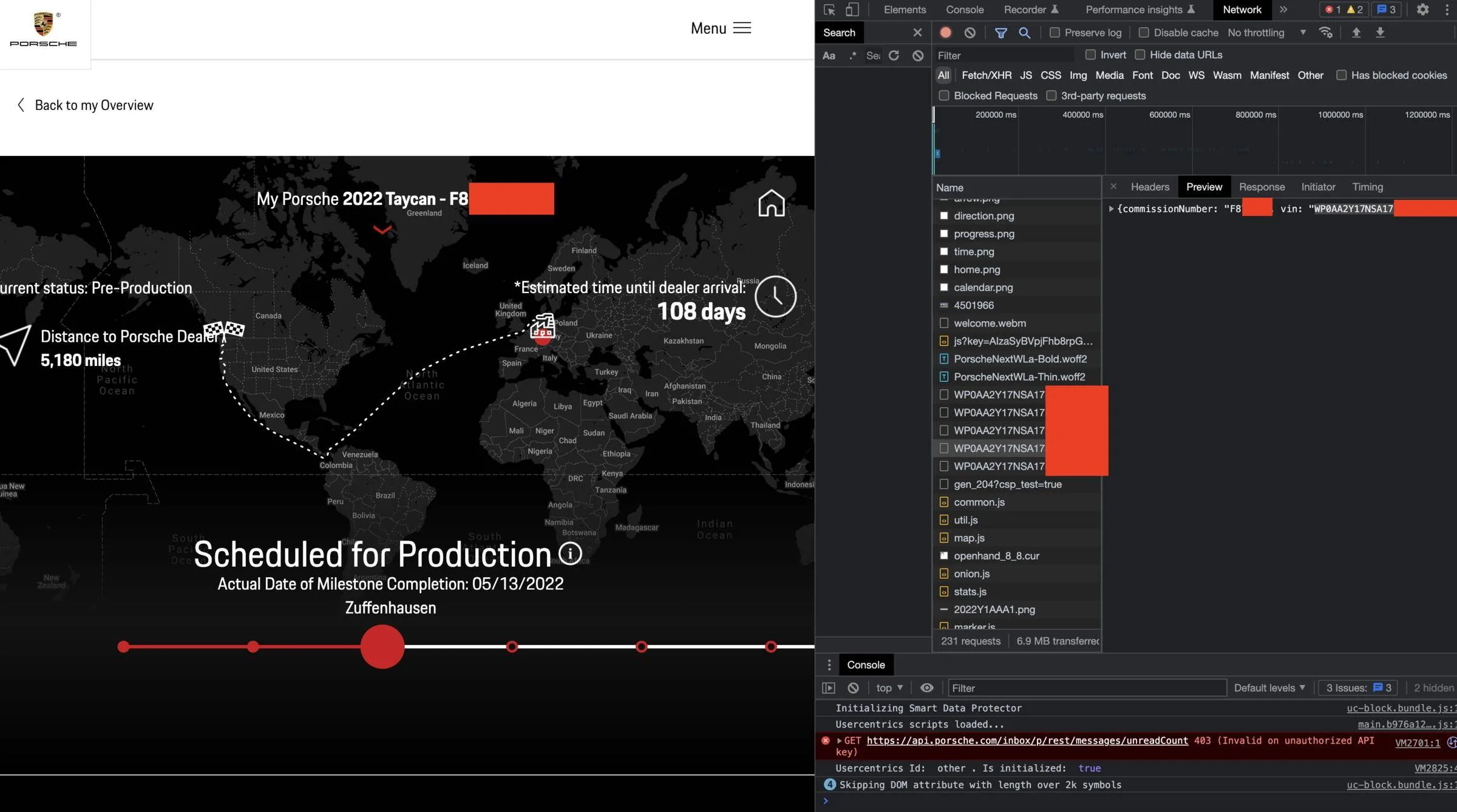Open the Default levels dropdown
Image resolution: width=1457 pixels, height=812 pixels.
[1269, 688]
